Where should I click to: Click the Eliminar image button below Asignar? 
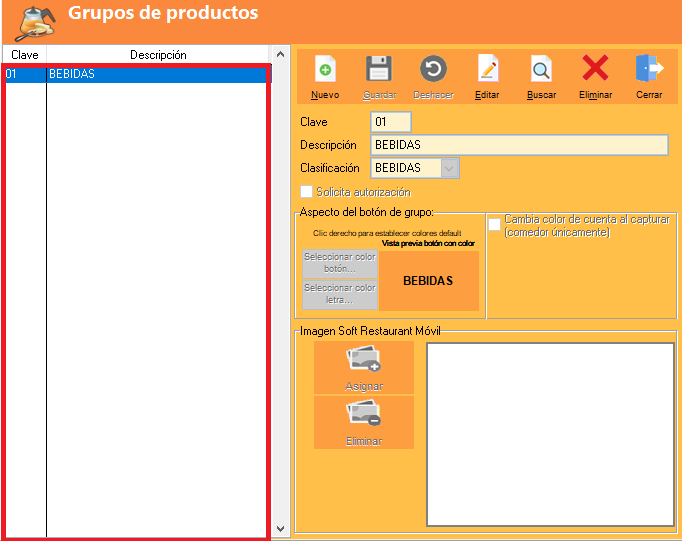coord(363,422)
